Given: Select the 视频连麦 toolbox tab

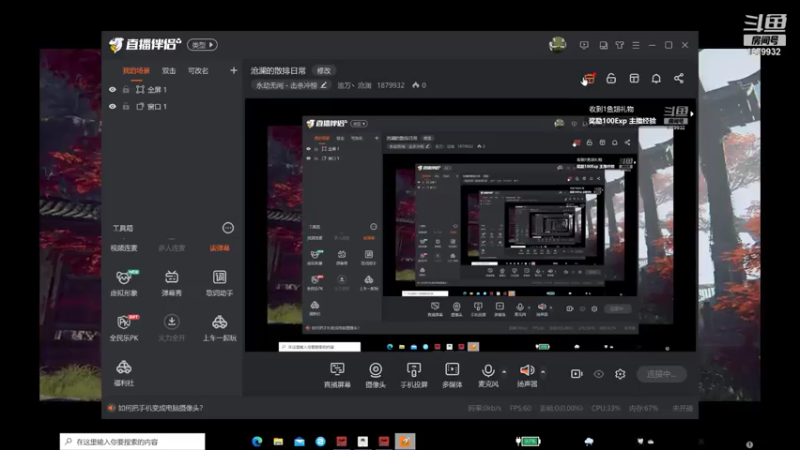Looking at the screenshot, I should pos(124,248).
